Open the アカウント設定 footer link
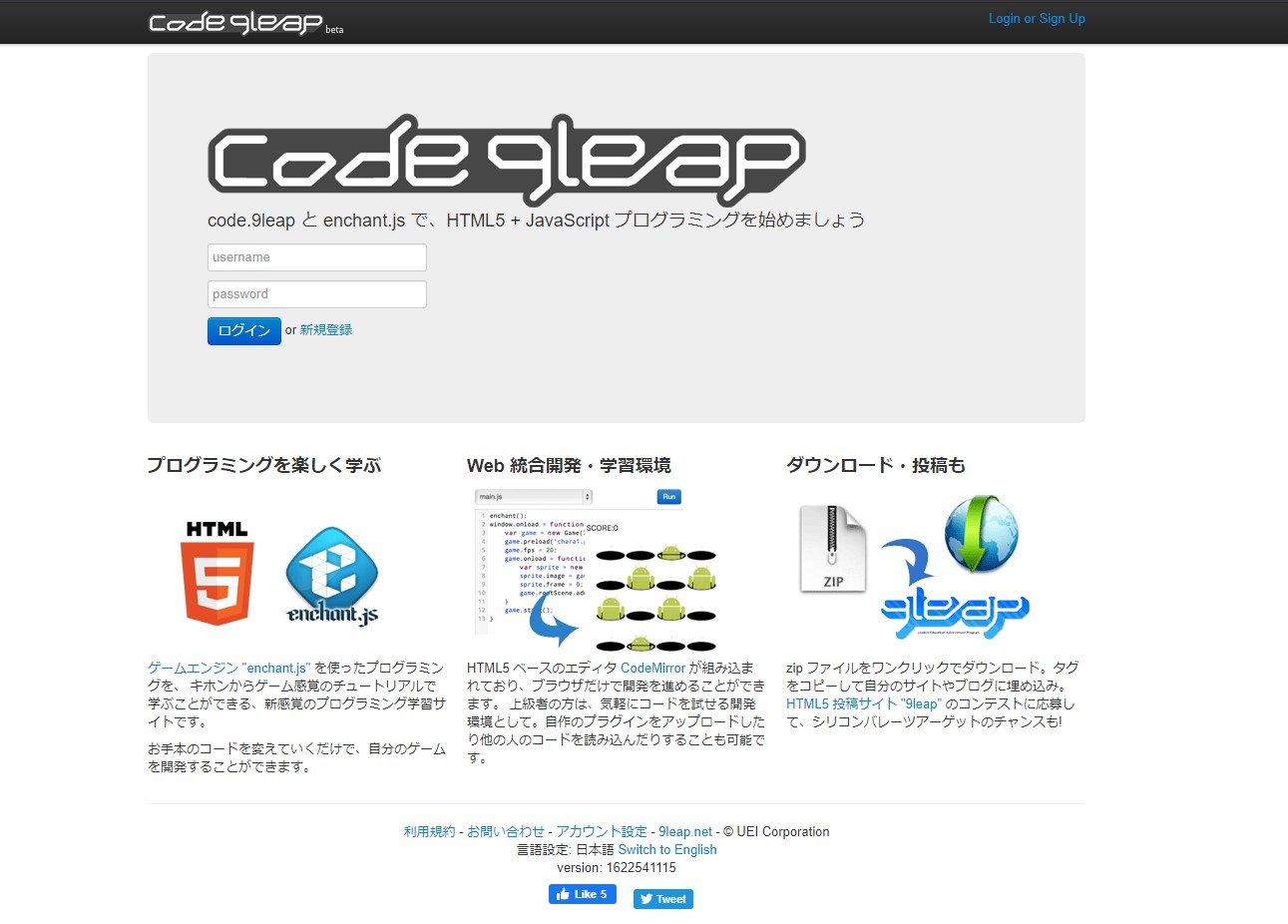Screen dimensions: 1288x924 click(x=602, y=831)
